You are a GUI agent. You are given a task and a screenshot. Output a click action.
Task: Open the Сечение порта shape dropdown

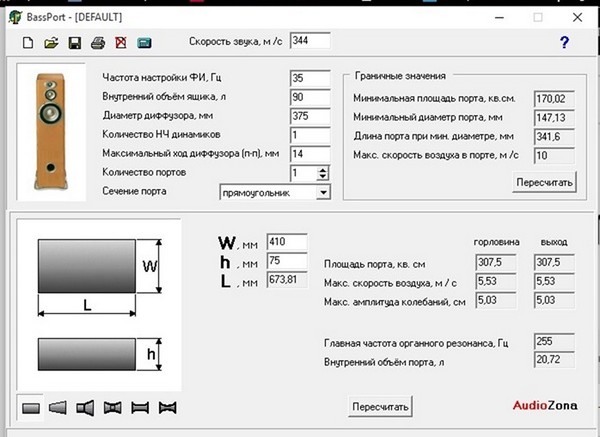pos(323,192)
